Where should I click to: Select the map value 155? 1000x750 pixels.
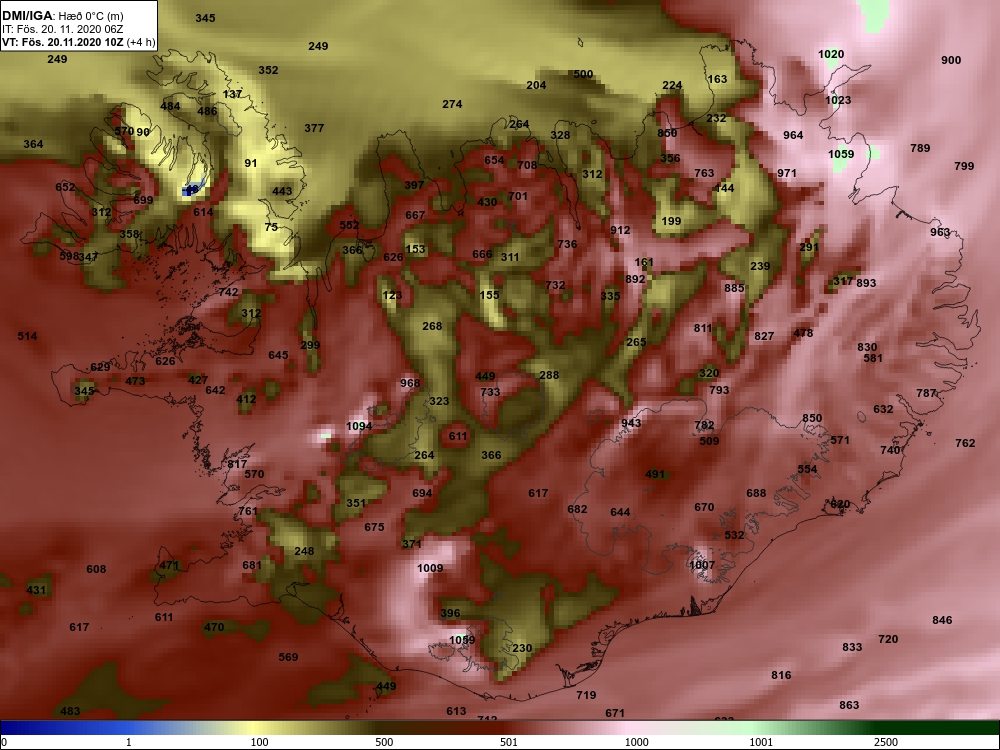489,295
